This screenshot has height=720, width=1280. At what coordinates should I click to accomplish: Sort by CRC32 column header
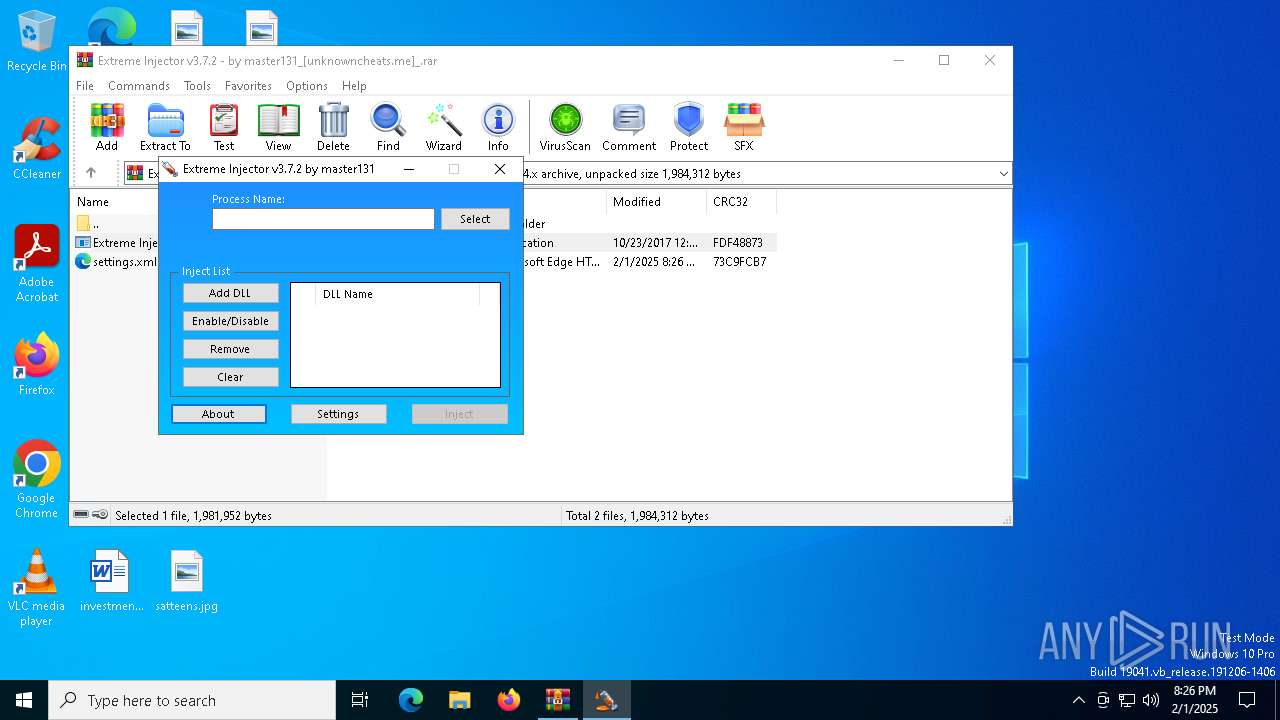pyautogui.click(x=741, y=202)
